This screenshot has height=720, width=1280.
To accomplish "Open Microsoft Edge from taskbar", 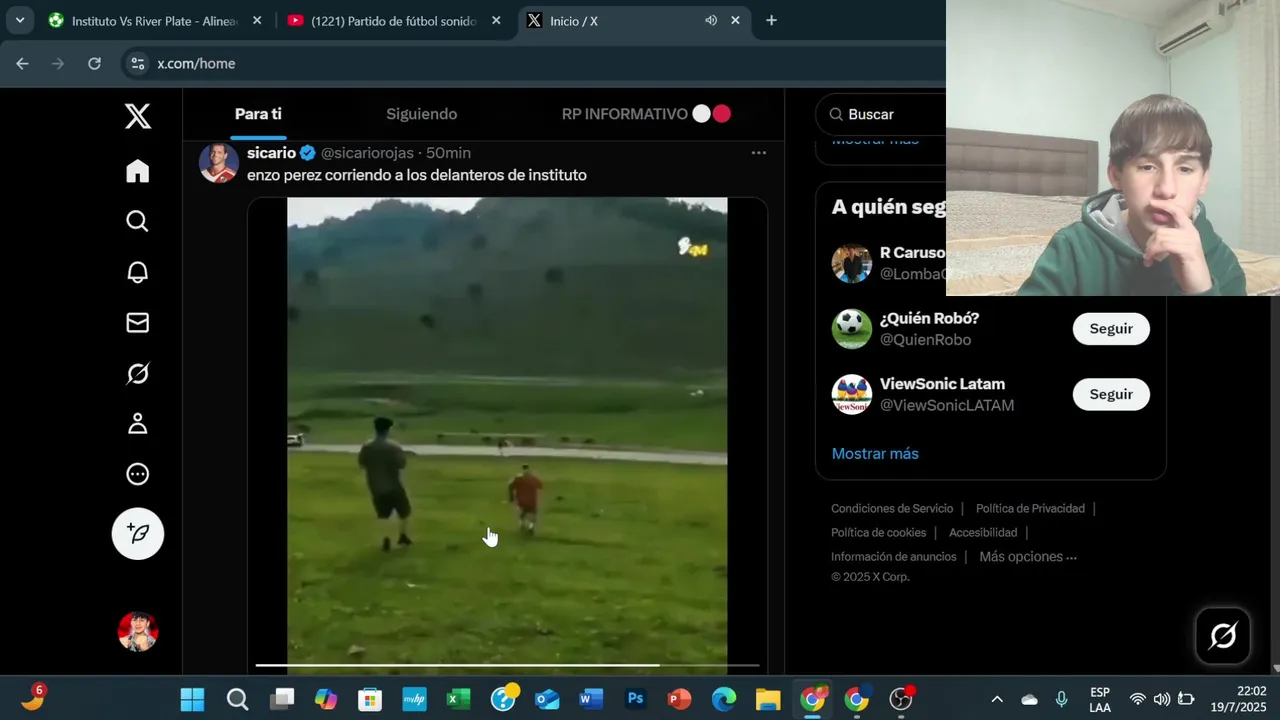I will [724, 699].
